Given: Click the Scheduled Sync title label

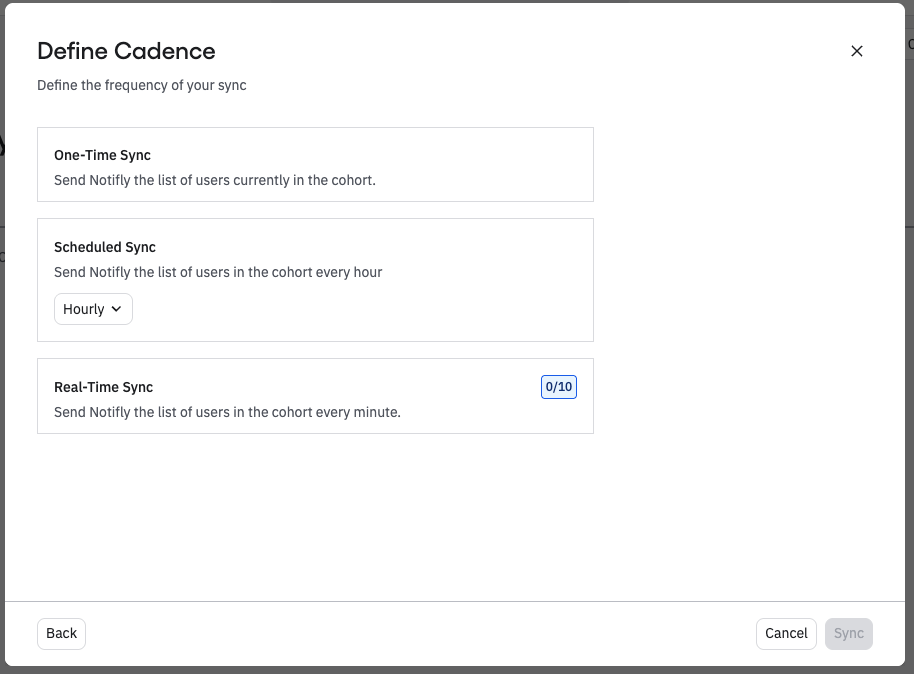Looking at the screenshot, I should (105, 247).
